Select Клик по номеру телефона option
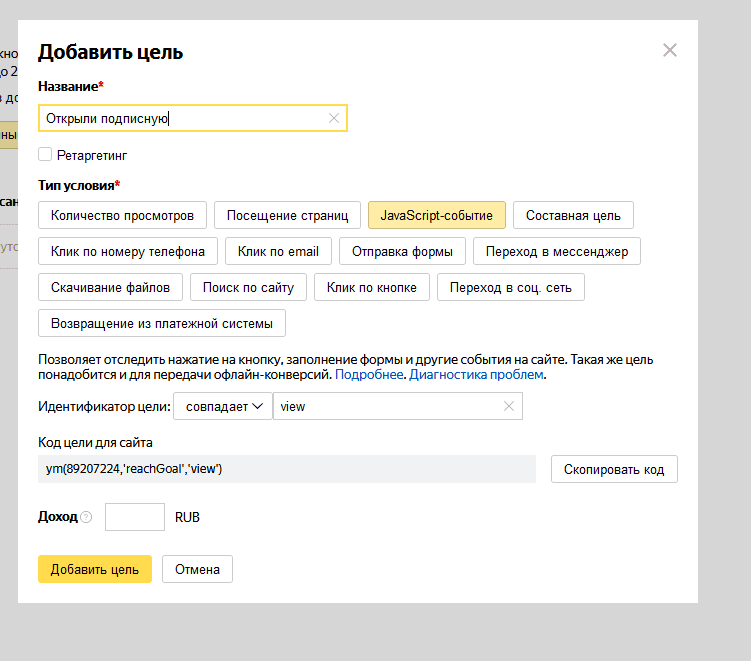751x661 pixels. point(128,251)
